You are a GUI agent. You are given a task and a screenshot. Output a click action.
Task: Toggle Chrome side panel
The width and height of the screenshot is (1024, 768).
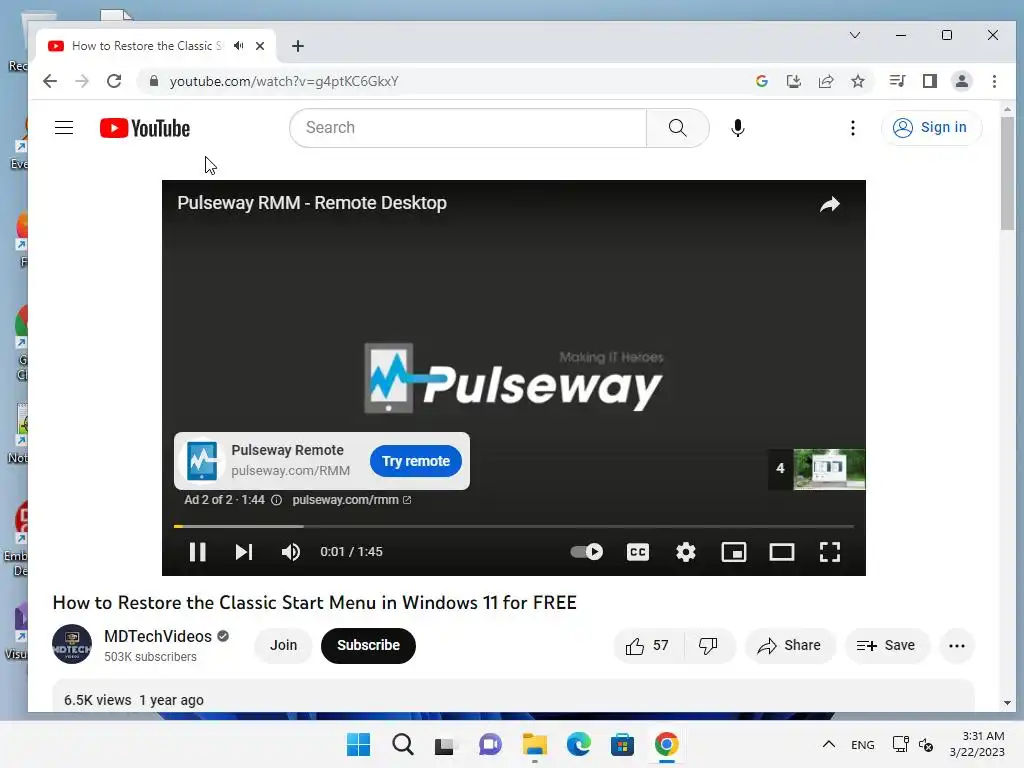pyautogui.click(x=929, y=81)
